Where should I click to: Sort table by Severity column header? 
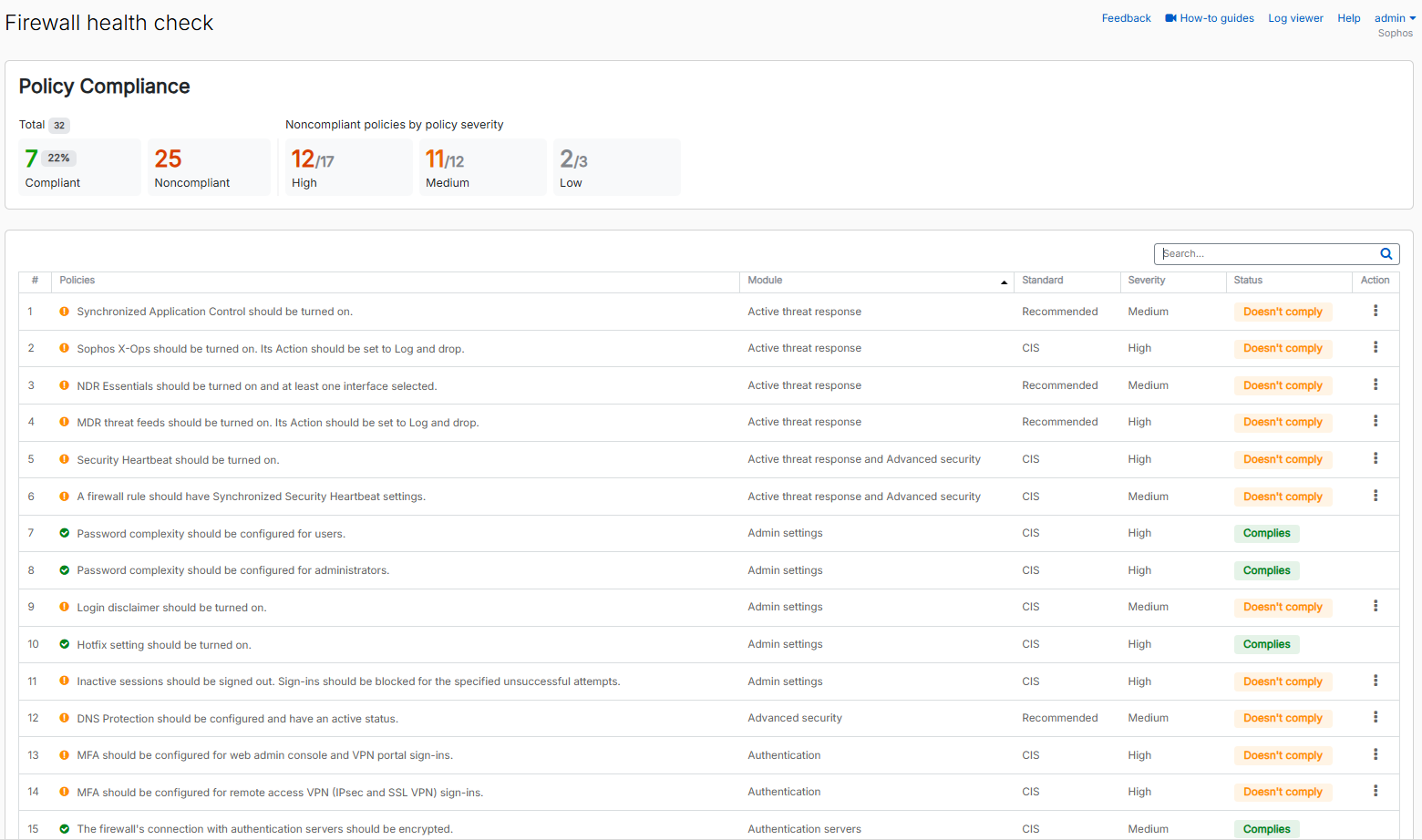click(x=1146, y=281)
